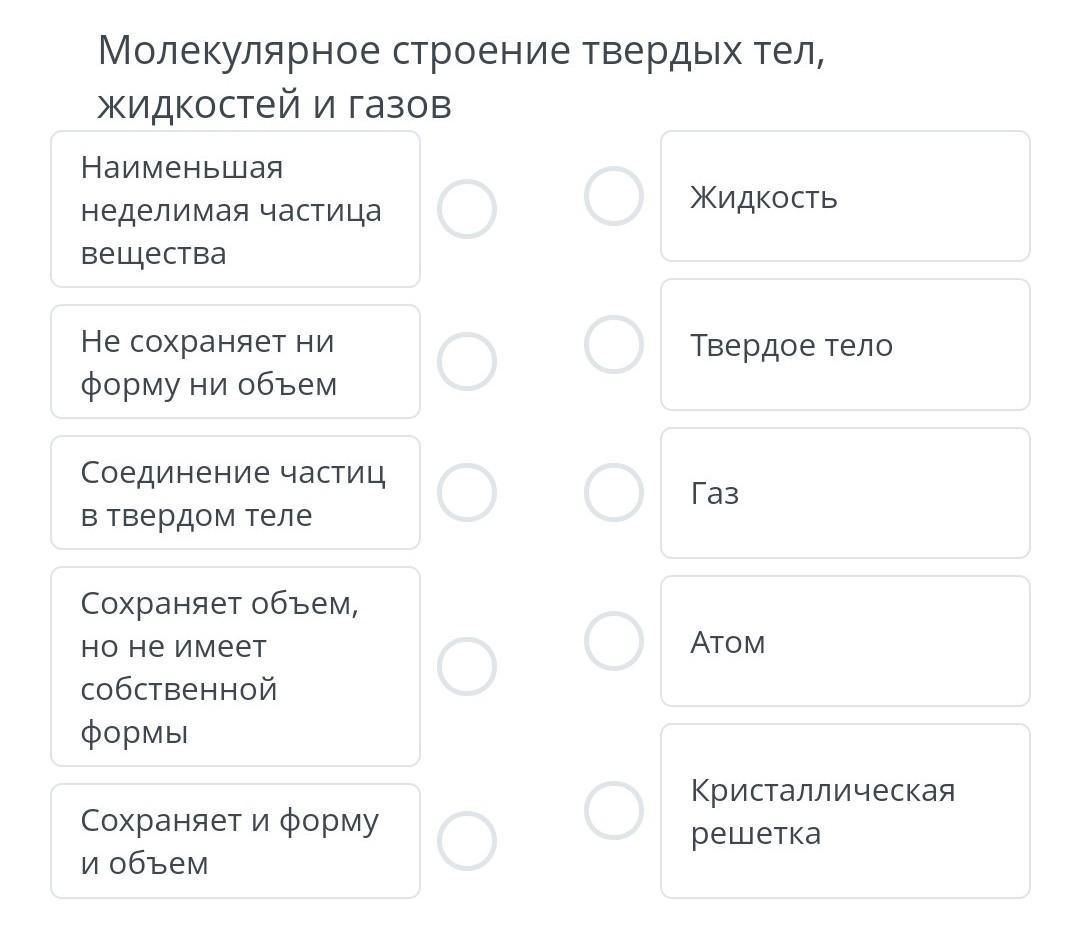Image resolution: width=1080 pixels, height=948 pixels.
Task: Select circle beside 'Сохраняет объем, но не имеет собственной формы'
Action: pos(467,666)
